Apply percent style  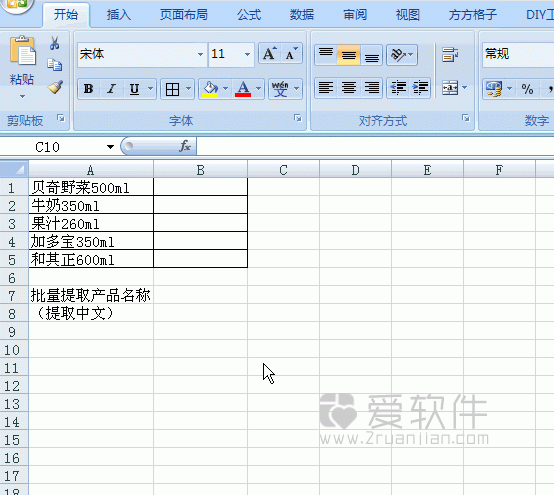[527, 89]
